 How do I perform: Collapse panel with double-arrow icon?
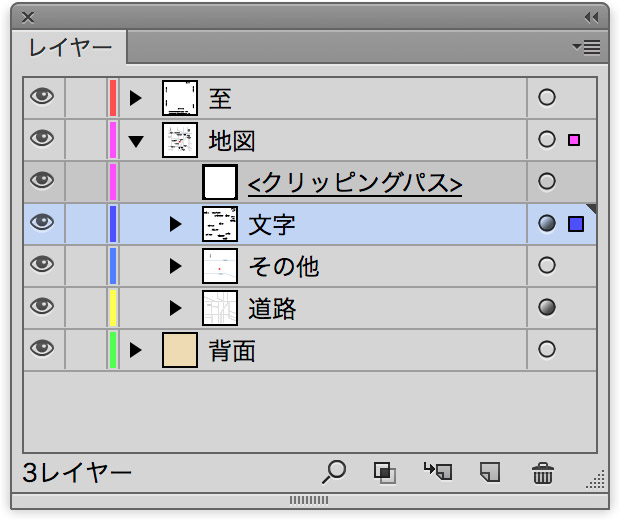tap(592, 17)
